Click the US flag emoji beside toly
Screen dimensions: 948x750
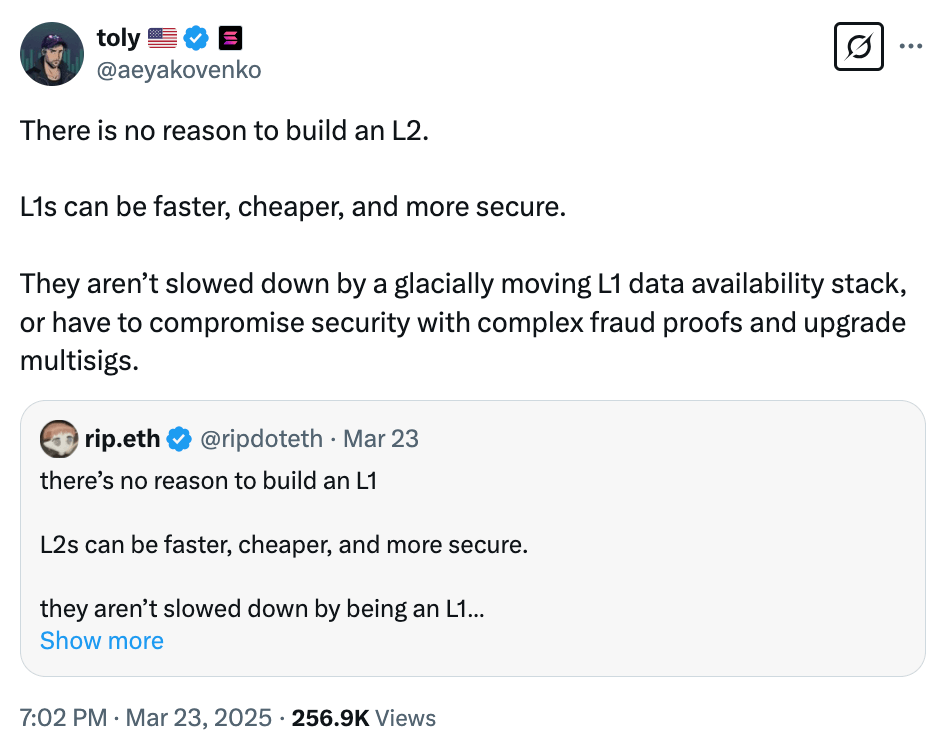162,39
